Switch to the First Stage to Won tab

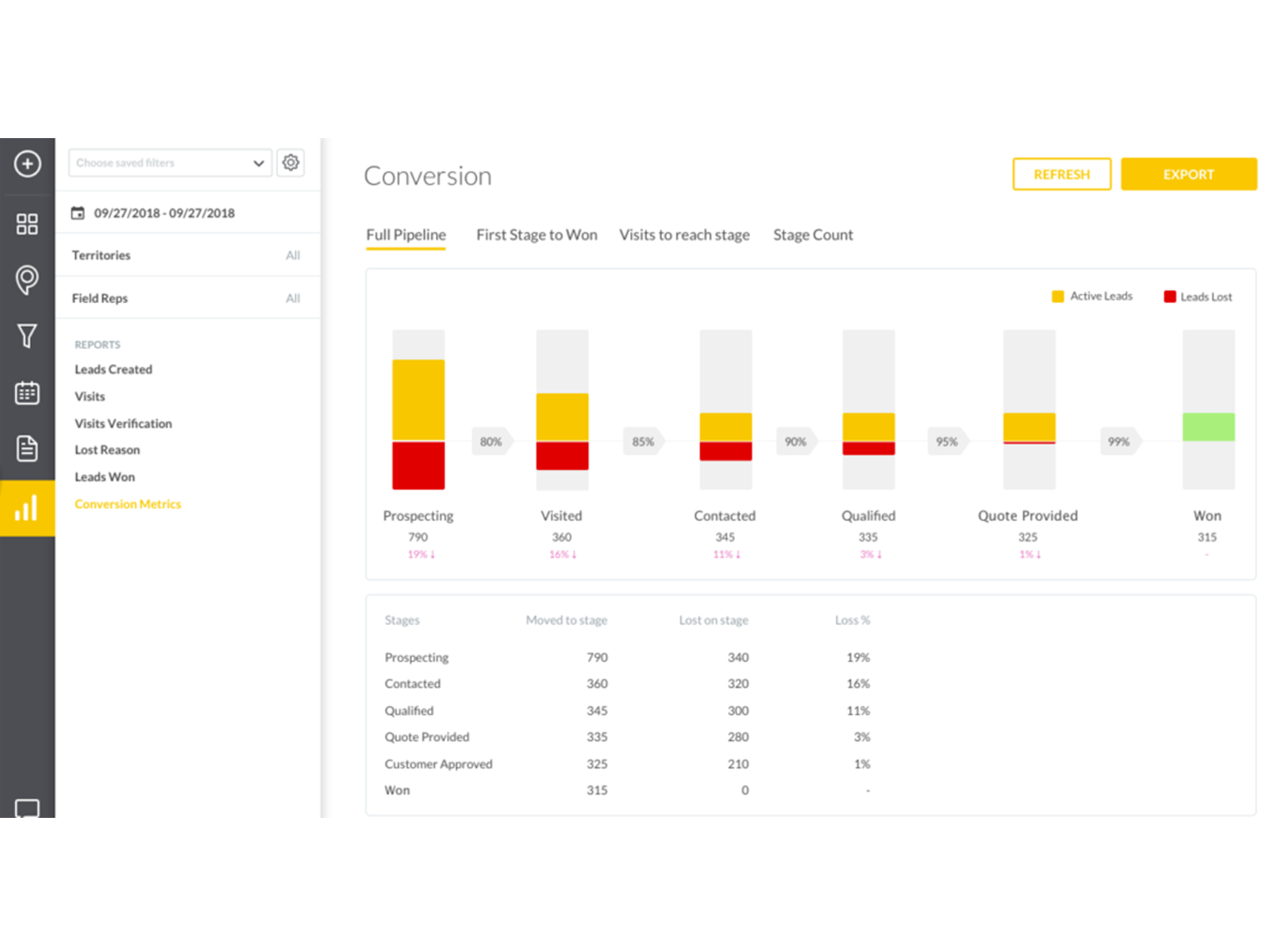tap(537, 235)
